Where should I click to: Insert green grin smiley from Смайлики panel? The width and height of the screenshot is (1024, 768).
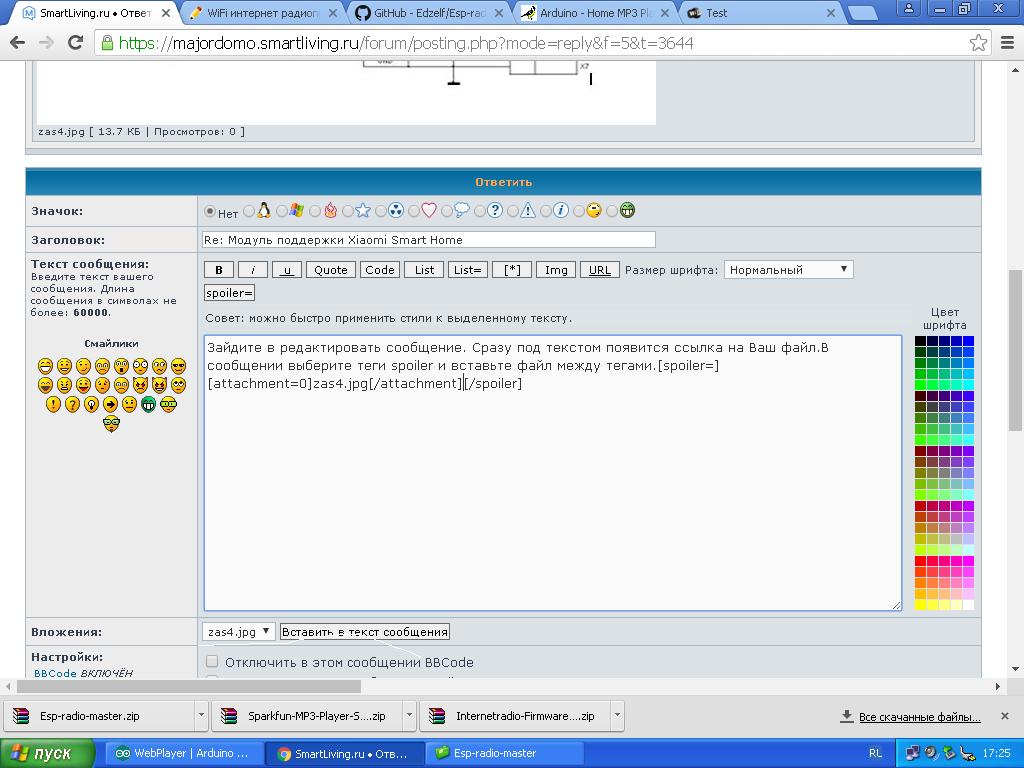148,404
